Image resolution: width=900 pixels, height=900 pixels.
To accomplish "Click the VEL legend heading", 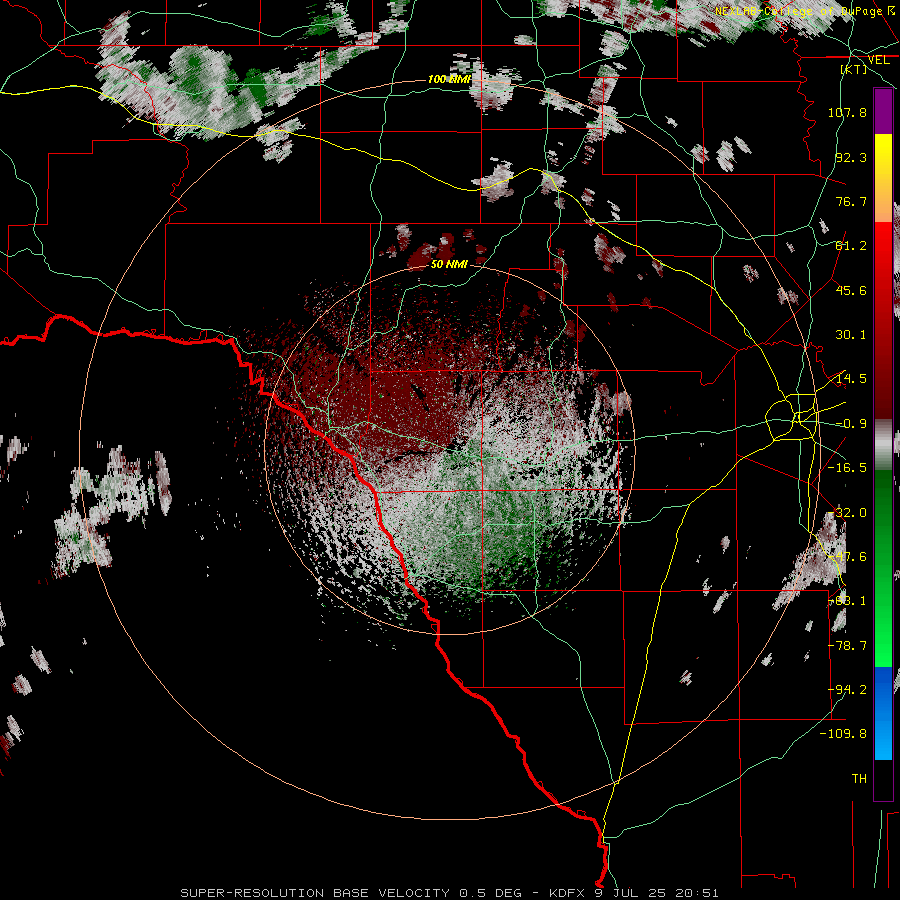I will coord(878,60).
